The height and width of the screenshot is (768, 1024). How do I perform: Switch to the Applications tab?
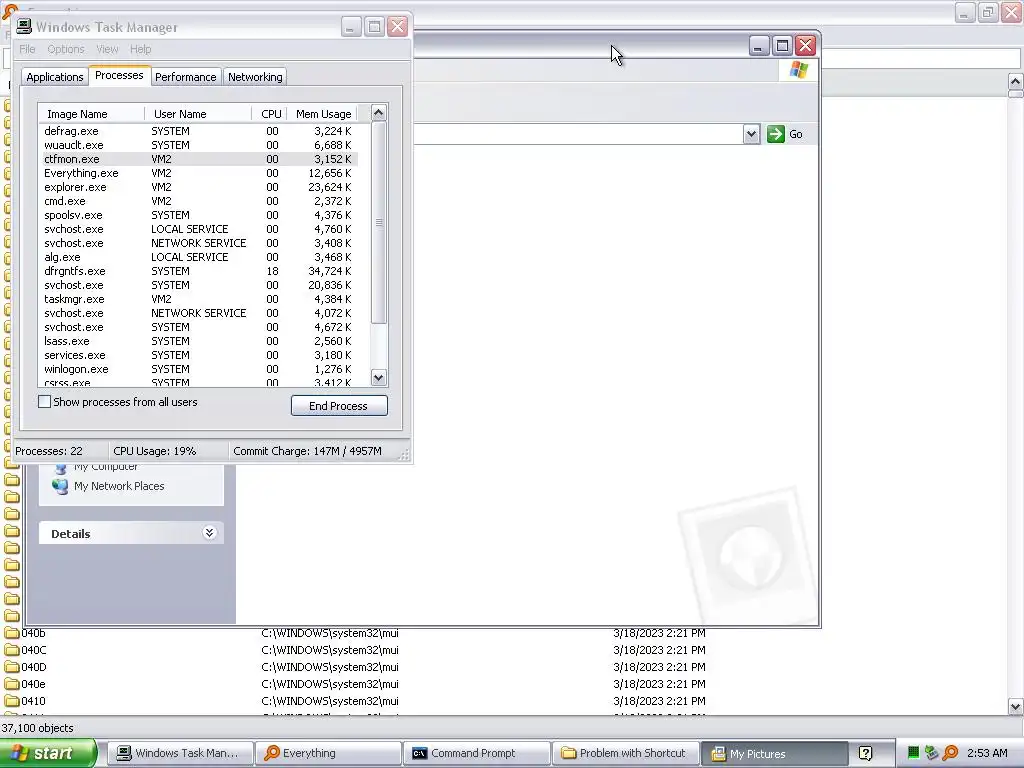55,77
